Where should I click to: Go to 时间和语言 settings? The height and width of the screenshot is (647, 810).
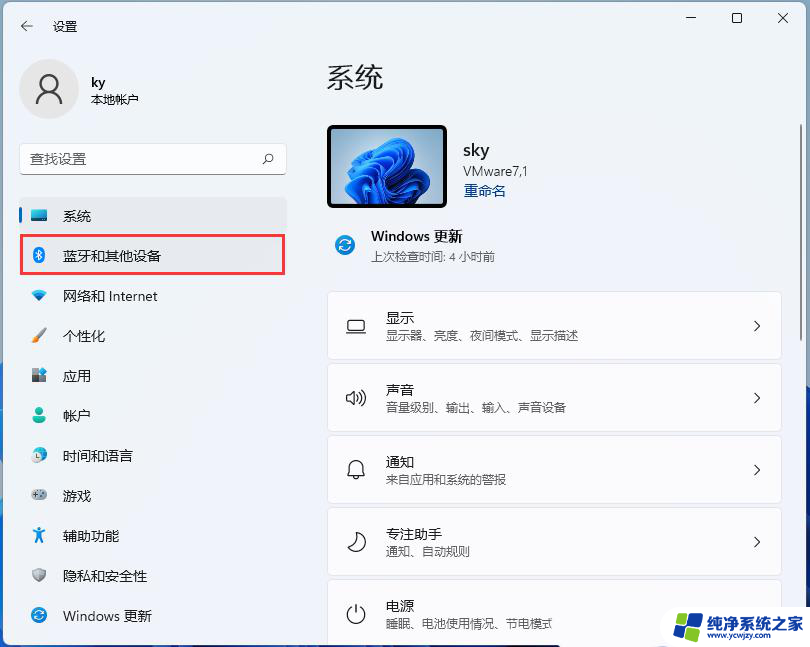click(x=152, y=456)
